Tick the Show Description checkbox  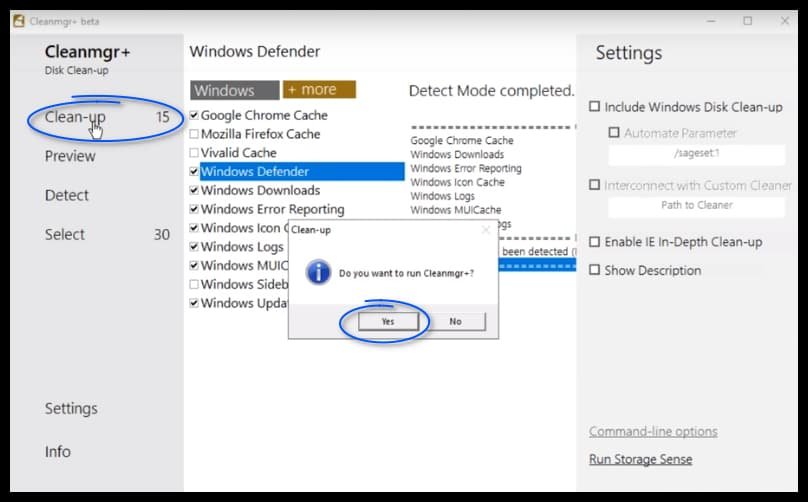point(595,270)
